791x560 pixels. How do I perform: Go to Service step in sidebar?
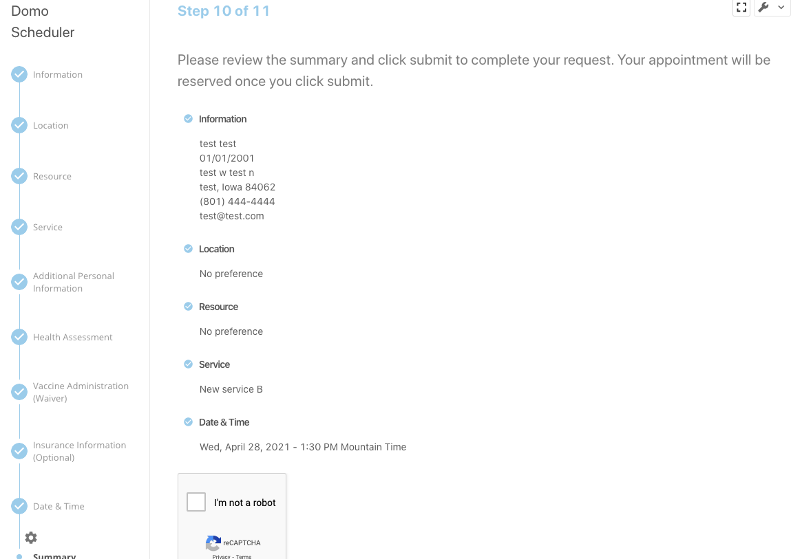[47, 228]
